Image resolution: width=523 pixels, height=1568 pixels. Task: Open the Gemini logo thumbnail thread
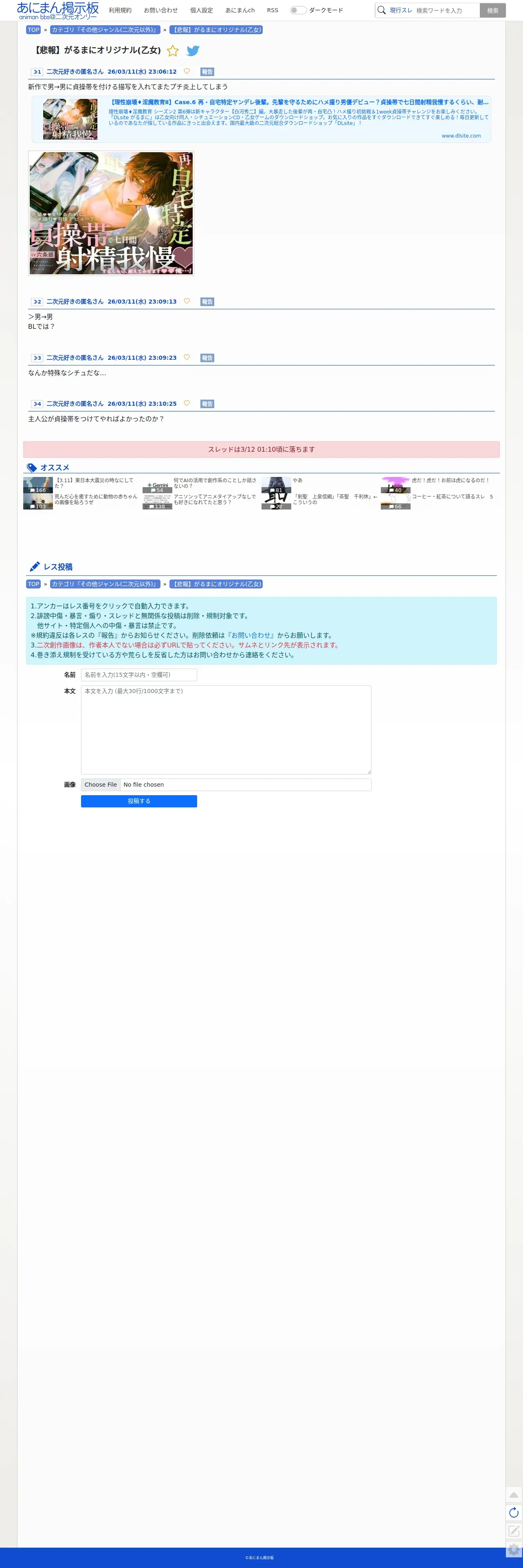click(x=157, y=485)
